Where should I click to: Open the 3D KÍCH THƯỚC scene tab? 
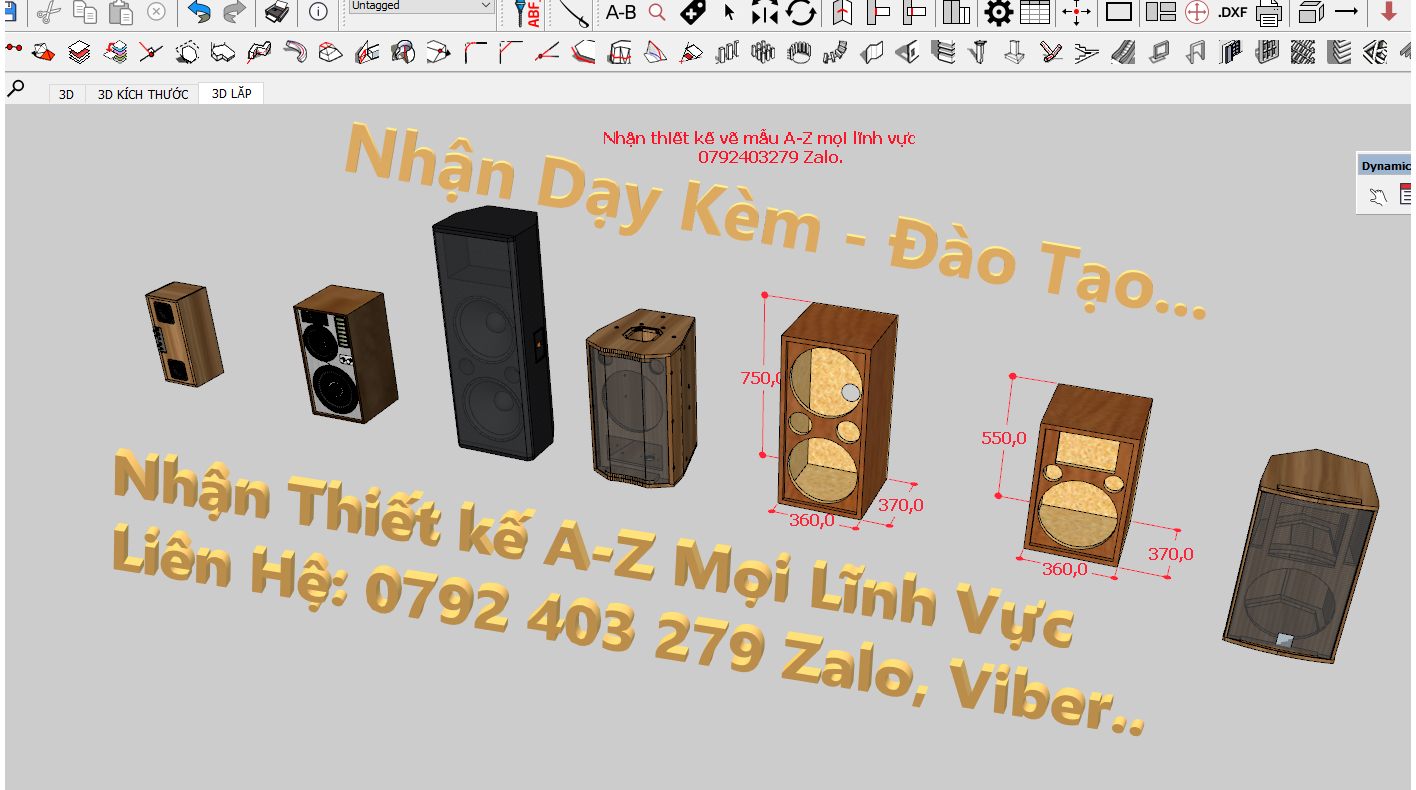click(x=143, y=94)
